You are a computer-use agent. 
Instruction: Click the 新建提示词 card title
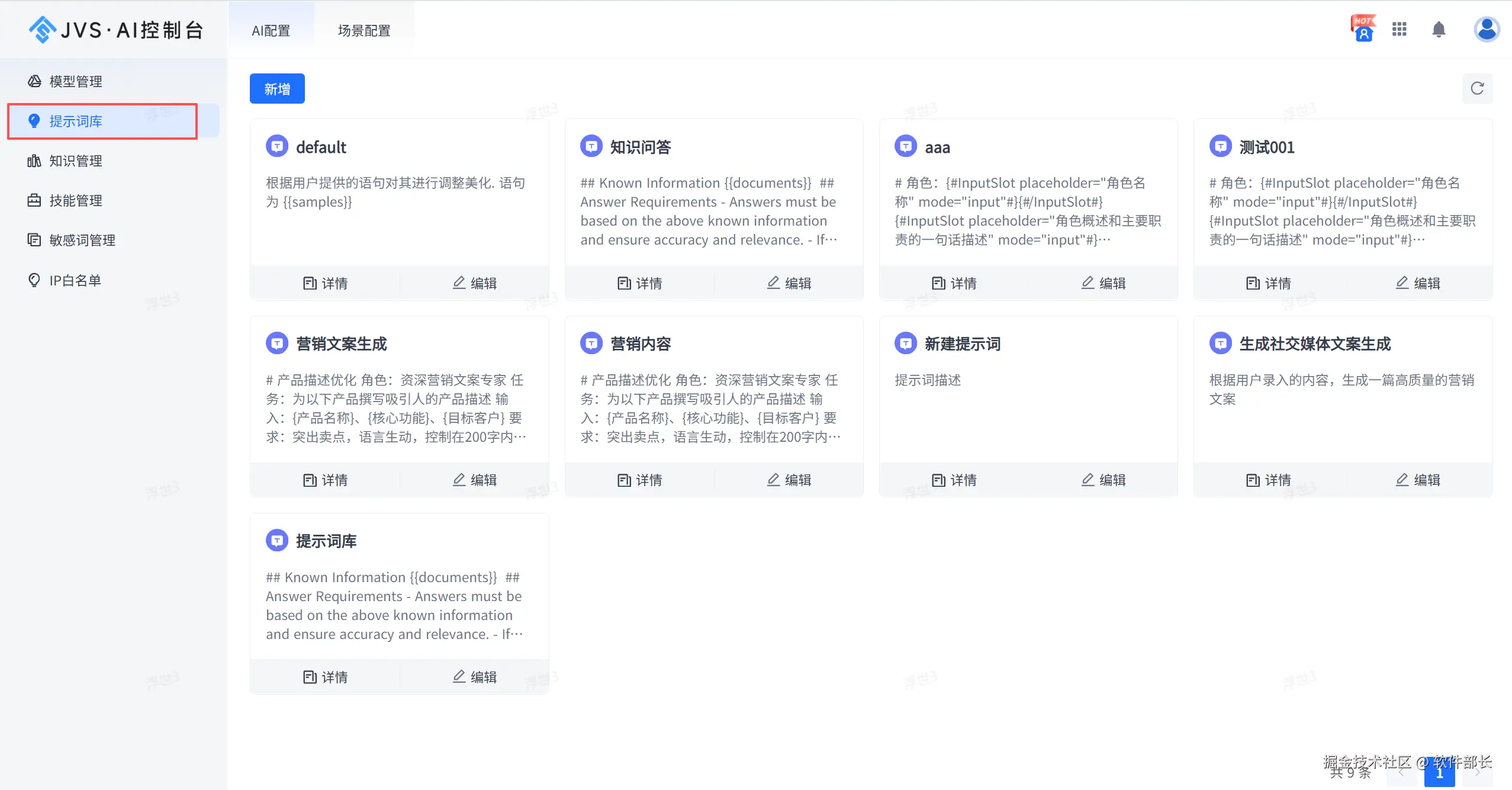pyautogui.click(x=962, y=343)
